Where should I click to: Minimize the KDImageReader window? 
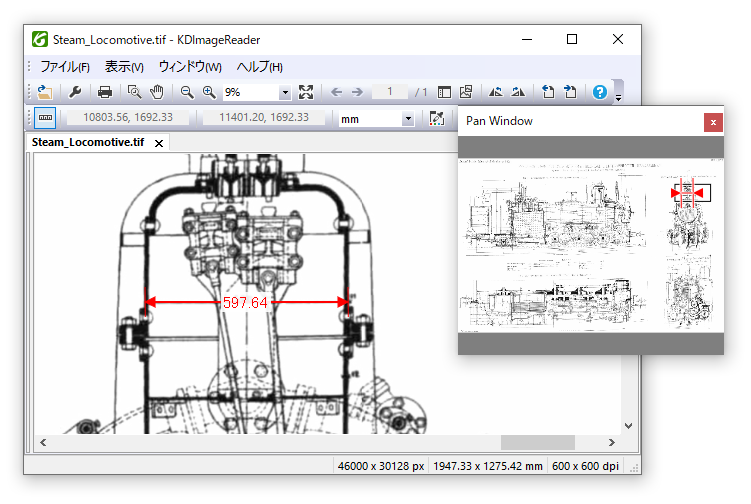527,39
